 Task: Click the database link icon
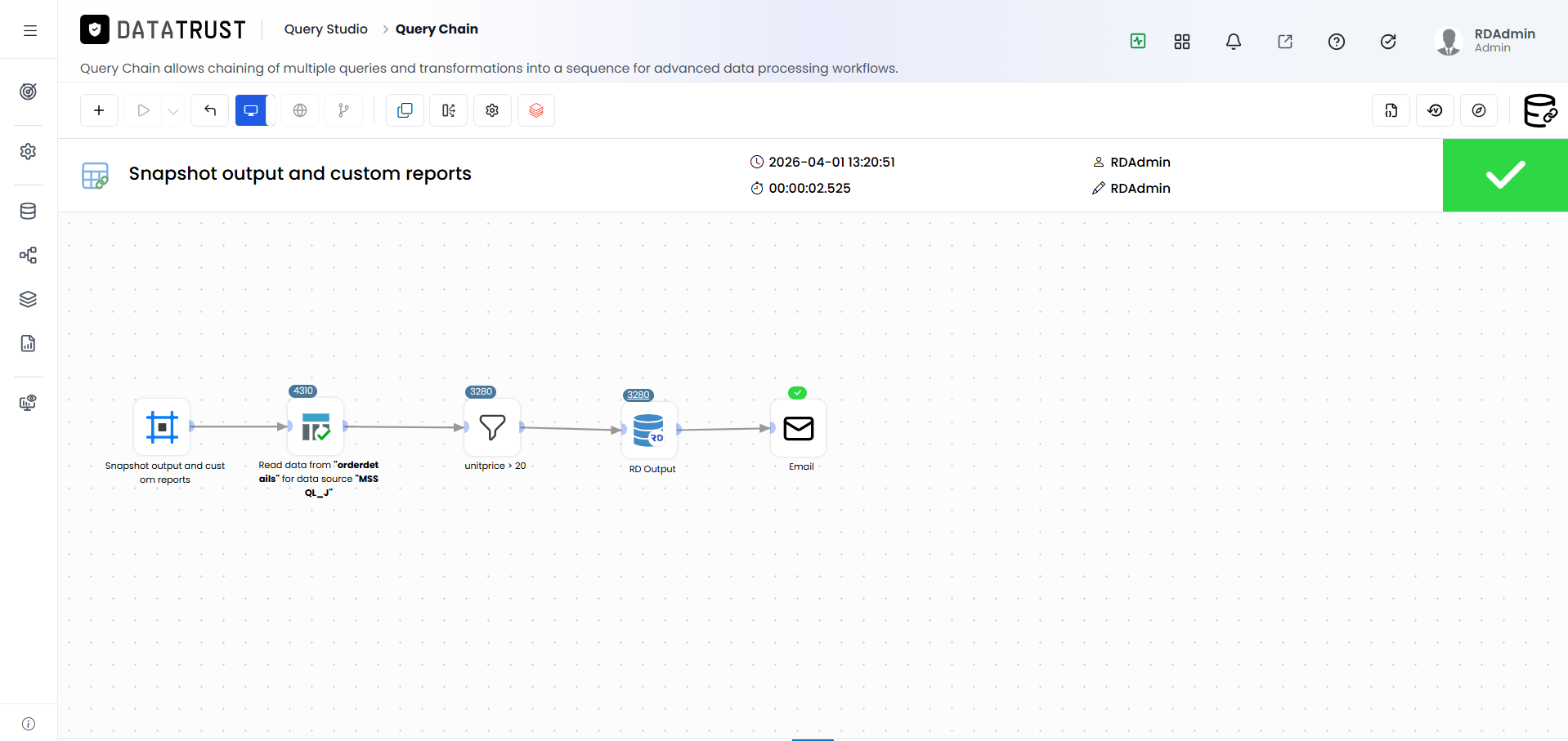point(1540,110)
